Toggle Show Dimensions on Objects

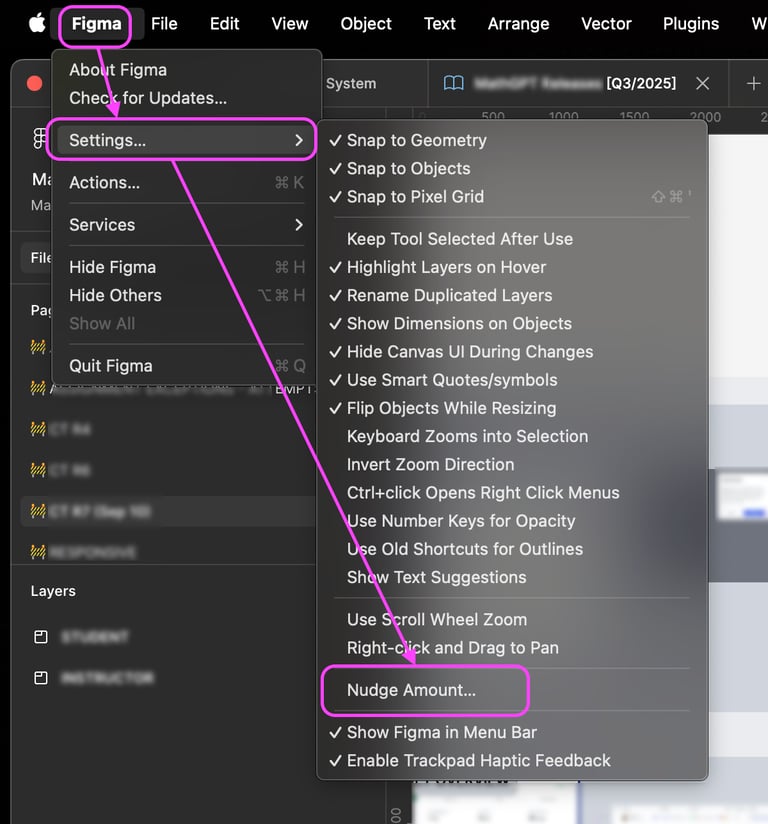(x=512, y=324)
